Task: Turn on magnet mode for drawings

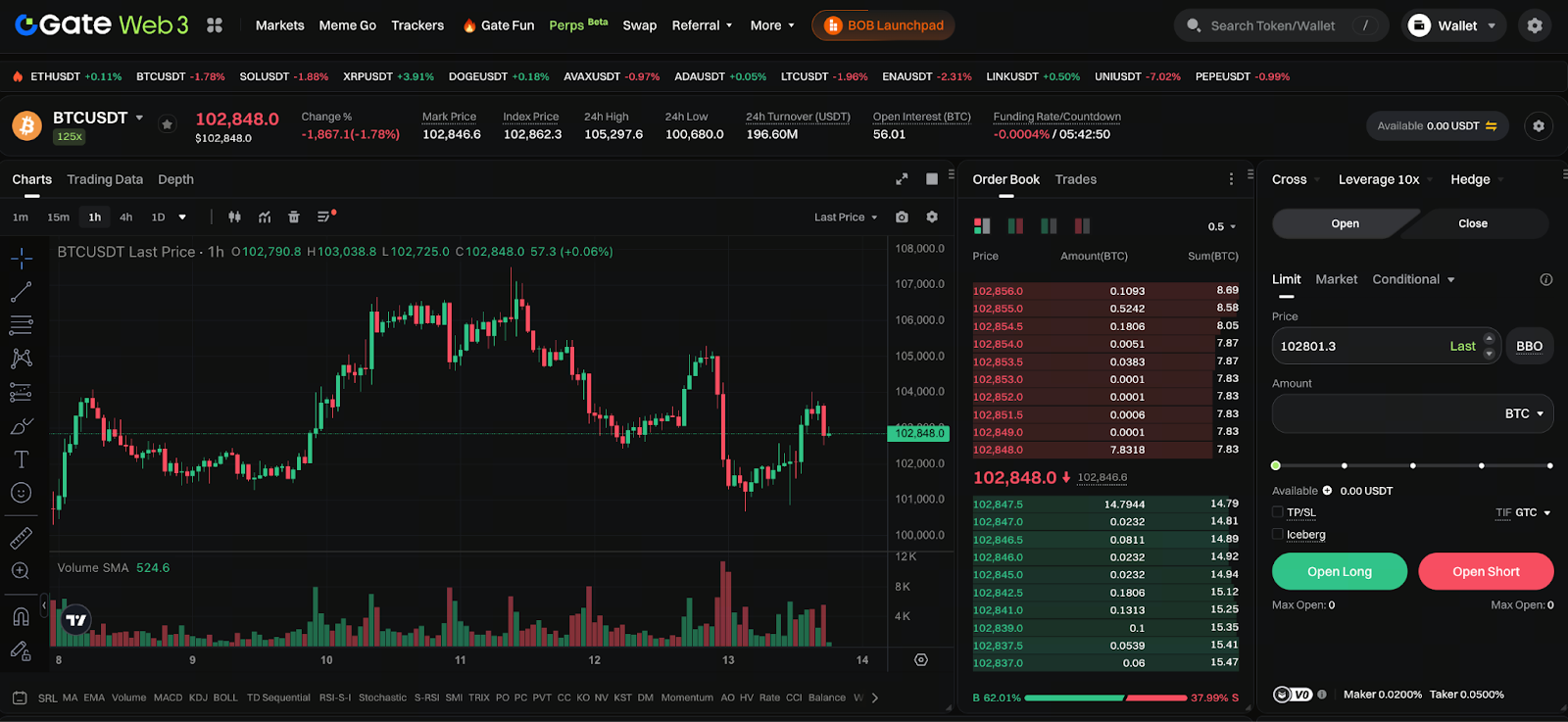Action: (x=22, y=616)
